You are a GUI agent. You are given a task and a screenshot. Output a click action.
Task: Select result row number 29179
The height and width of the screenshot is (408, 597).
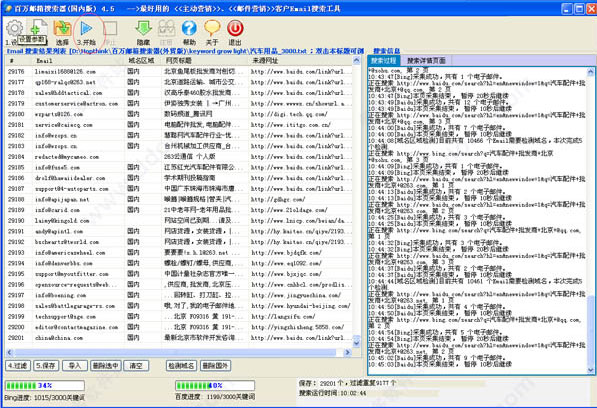[179, 104]
